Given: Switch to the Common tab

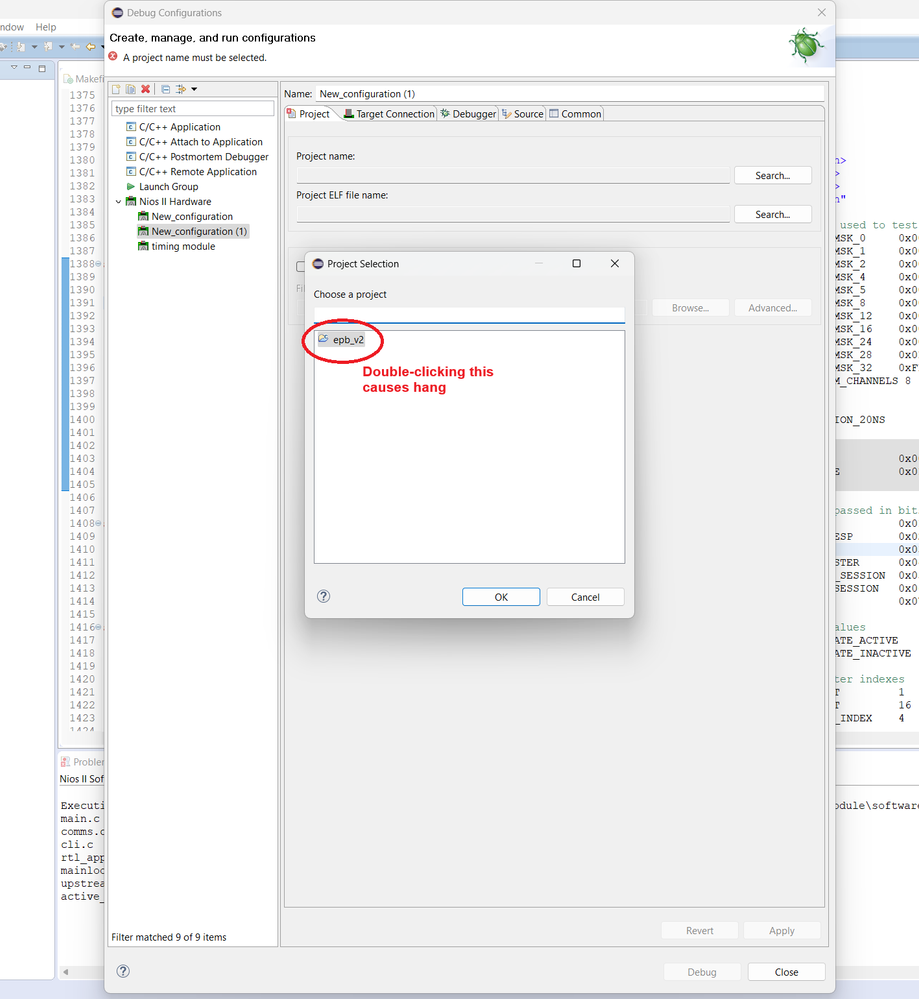Looking at the screenshot, I should tap(575, 114).
